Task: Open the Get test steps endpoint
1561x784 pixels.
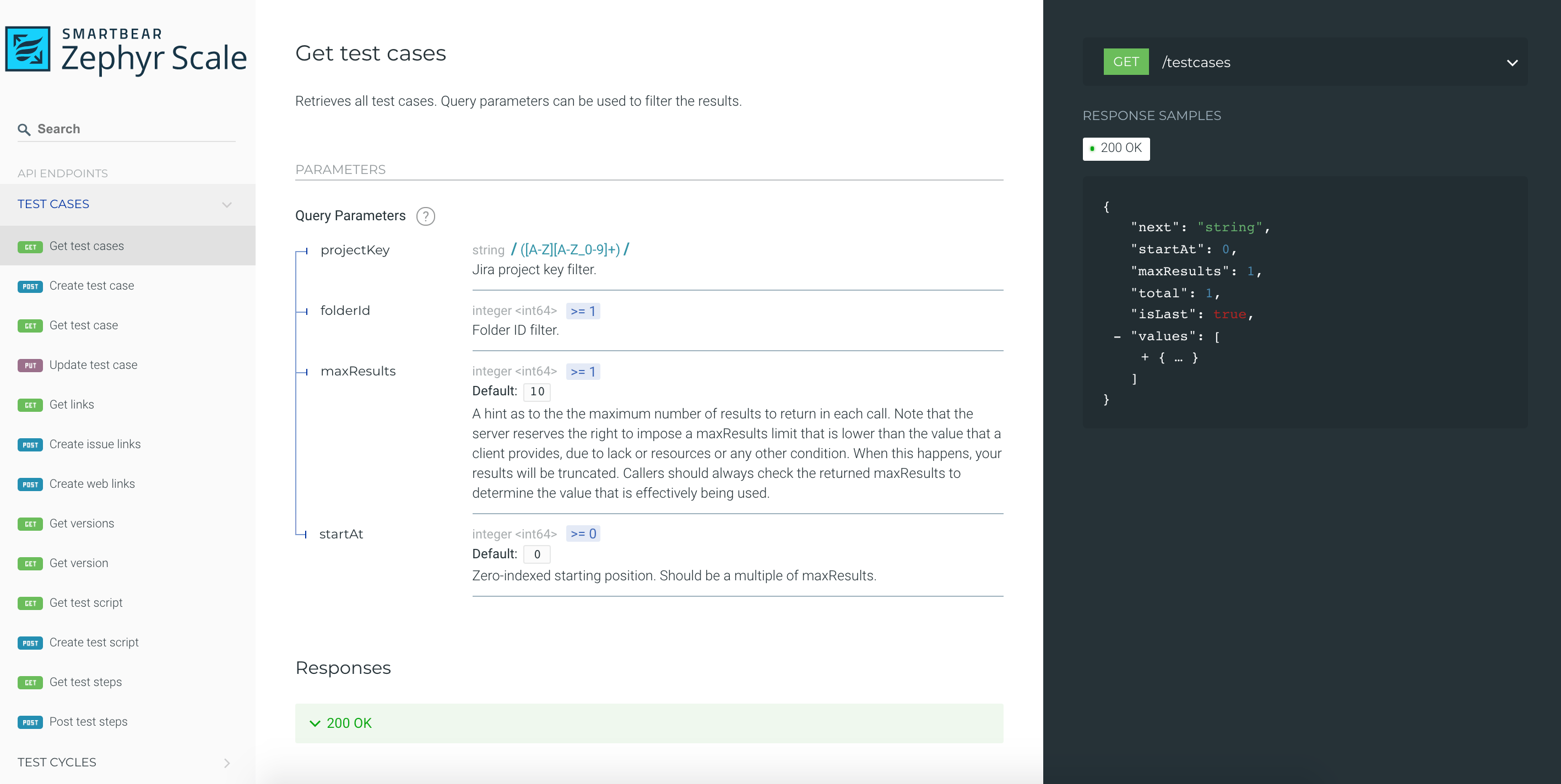Action: 85,682
